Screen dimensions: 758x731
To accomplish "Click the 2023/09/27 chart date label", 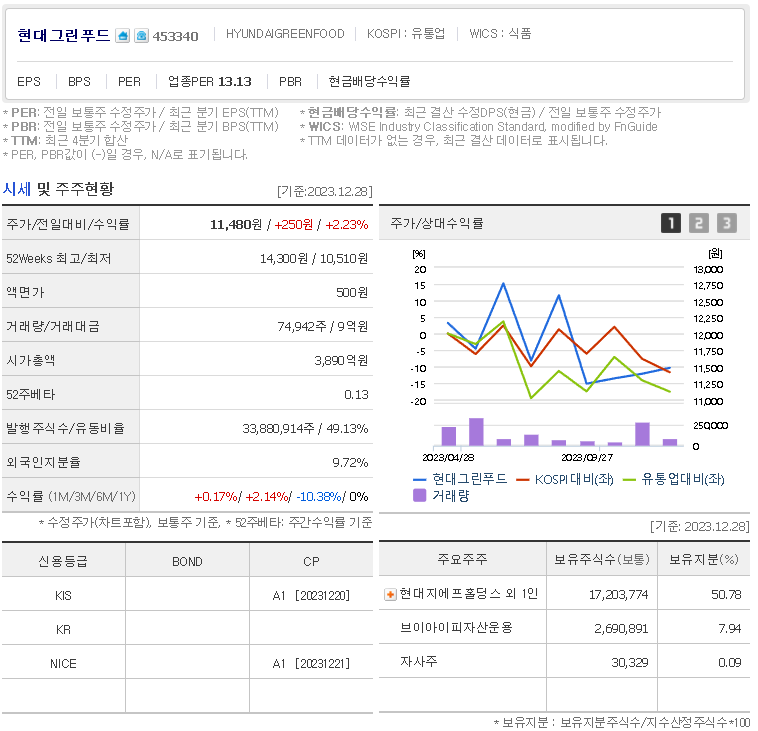I will click(587, 457).
